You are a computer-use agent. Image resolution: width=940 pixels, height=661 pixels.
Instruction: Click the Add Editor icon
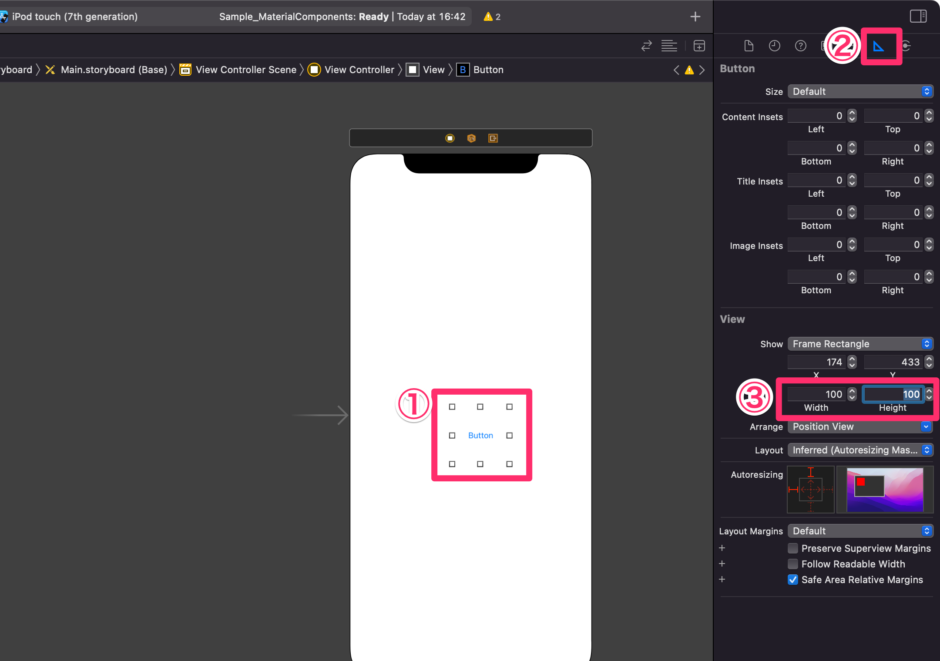coord(698,45)
